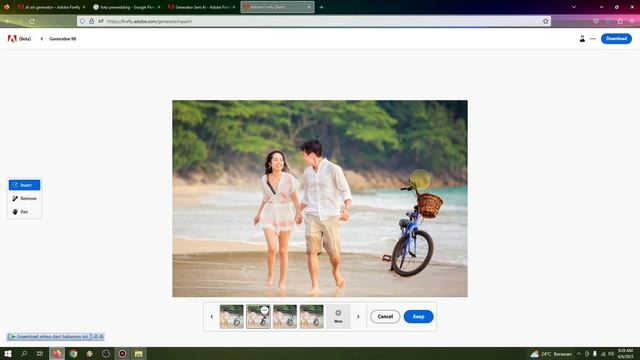640x360 pixels.
Task: Click the padlock site info icon
Action: pyautogui.click(x=91, y=21)
